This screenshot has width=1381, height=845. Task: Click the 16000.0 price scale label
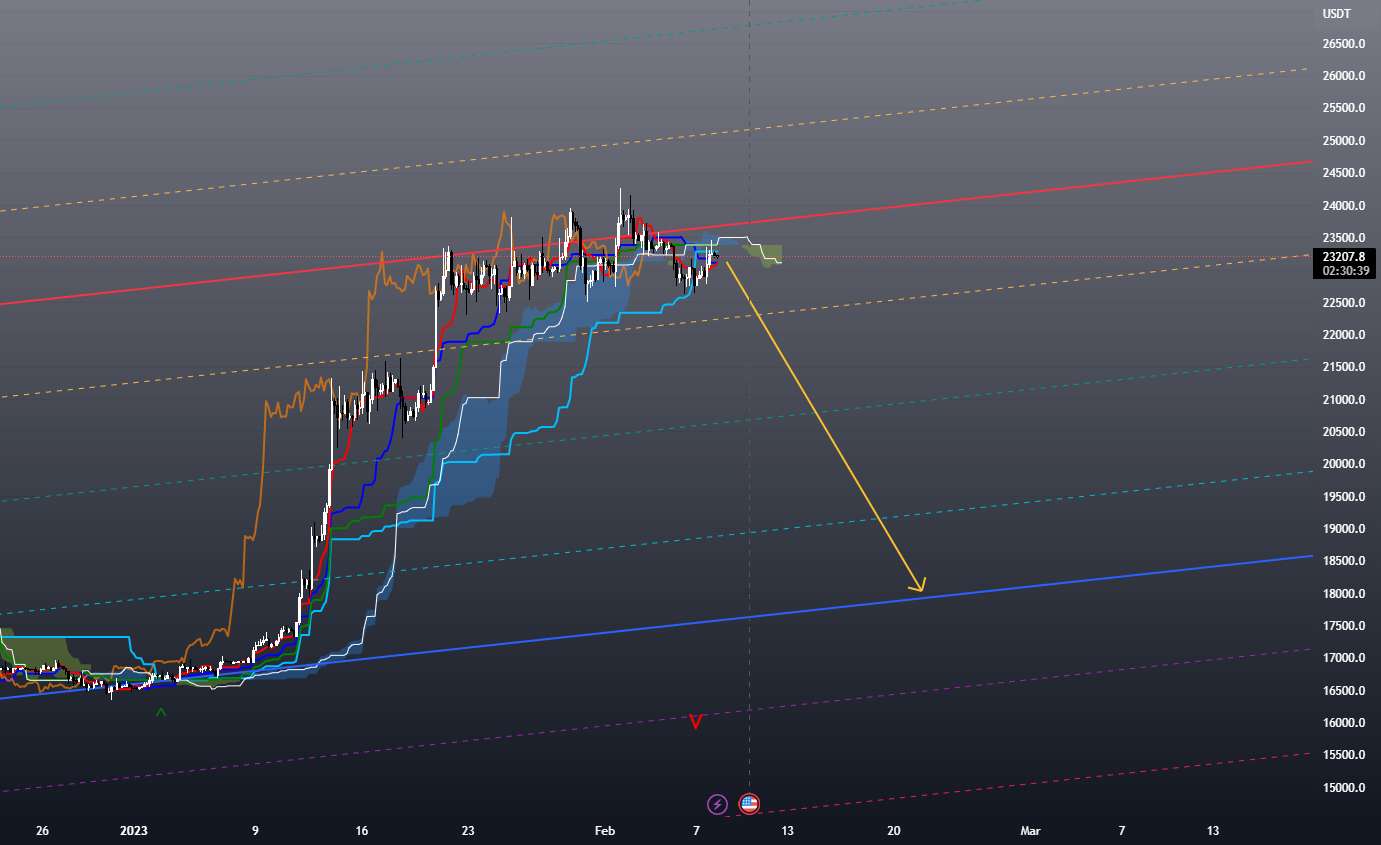(1343, 723)
